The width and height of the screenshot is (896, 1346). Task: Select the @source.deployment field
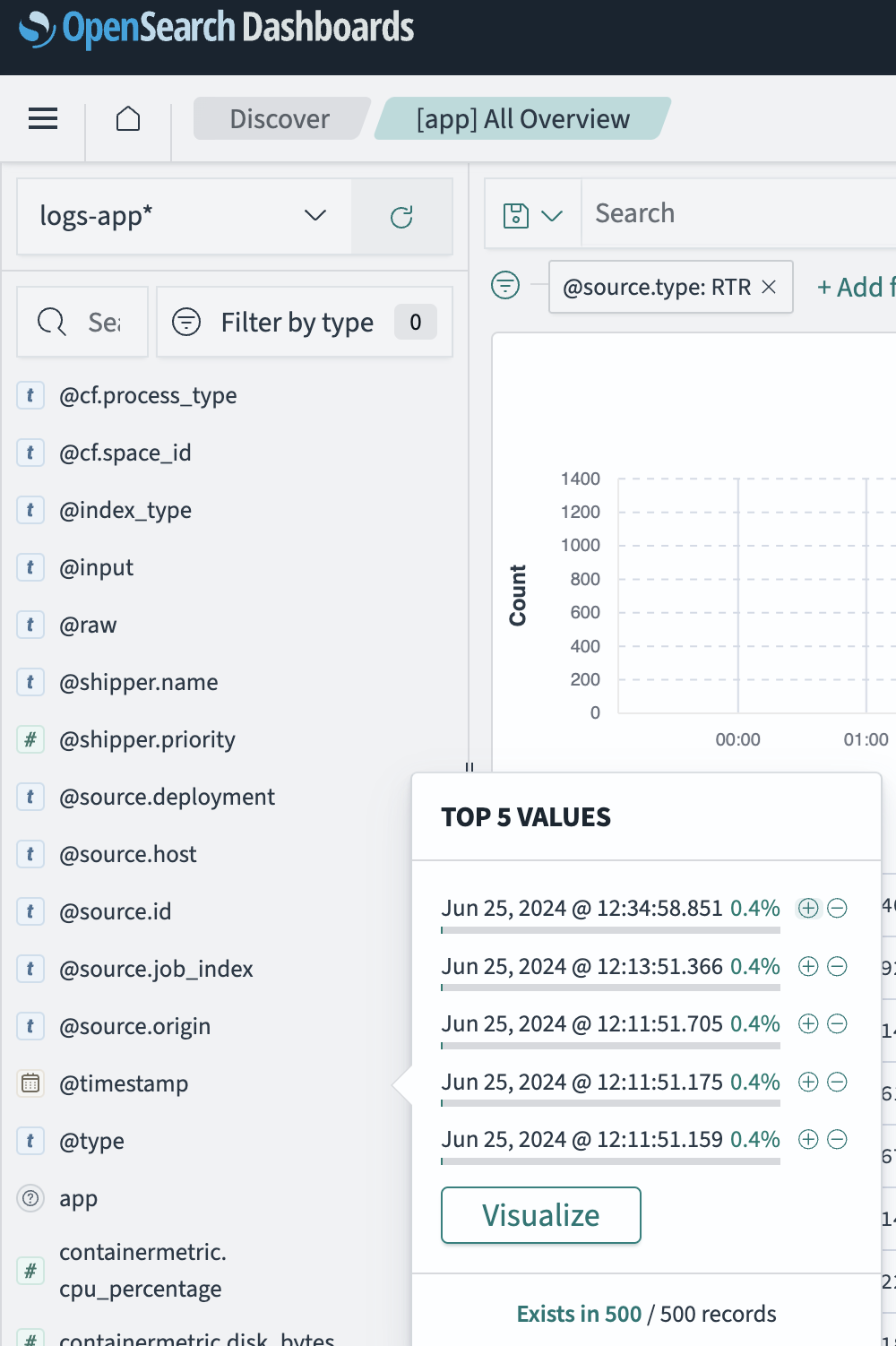[167, 797]
